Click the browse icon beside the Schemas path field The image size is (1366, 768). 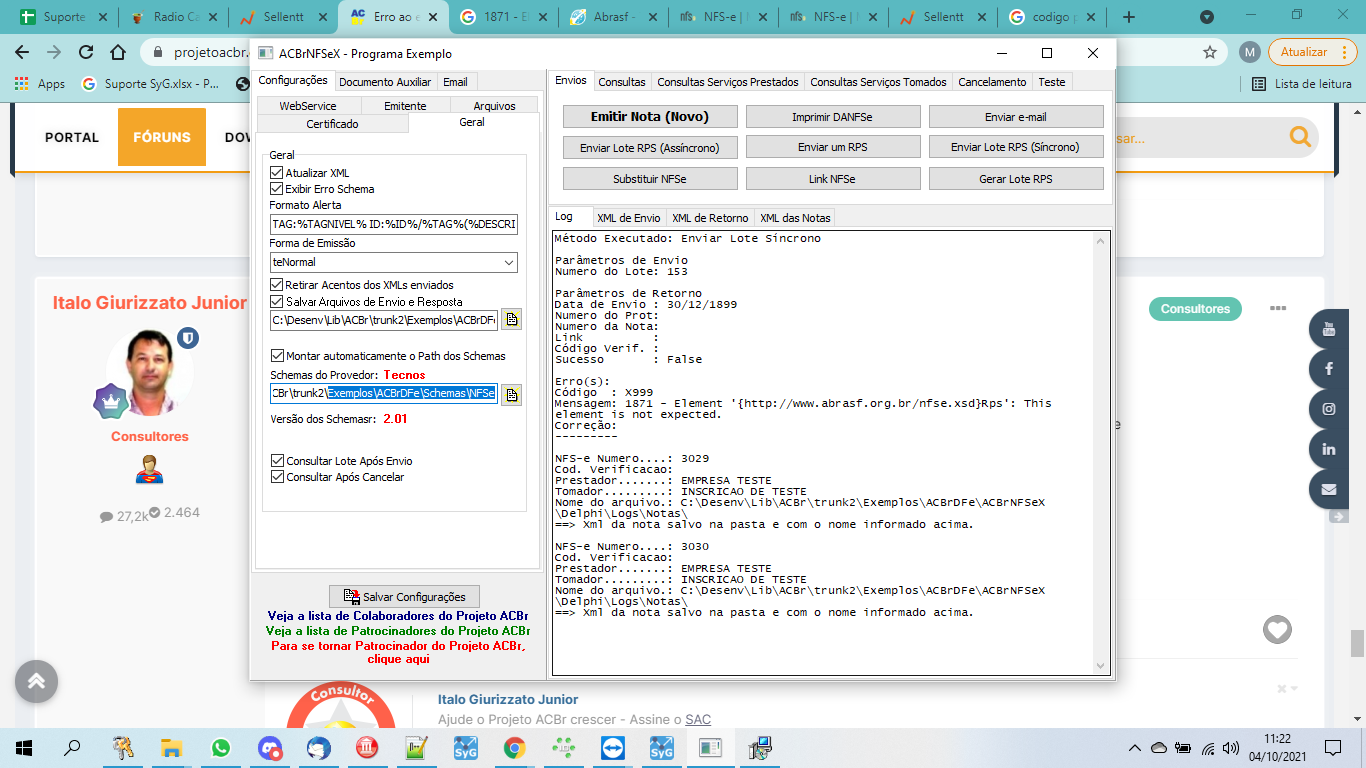pyautogui.click(x=512, y=394)
